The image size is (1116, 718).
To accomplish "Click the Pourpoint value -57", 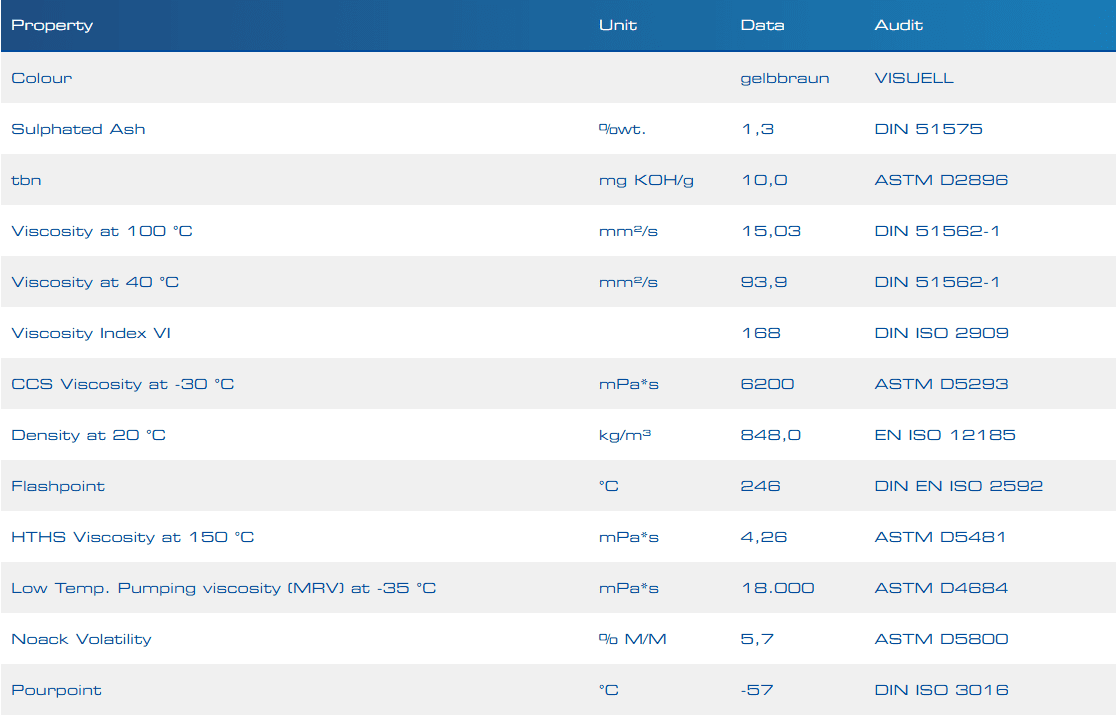I will pos(757,690).
